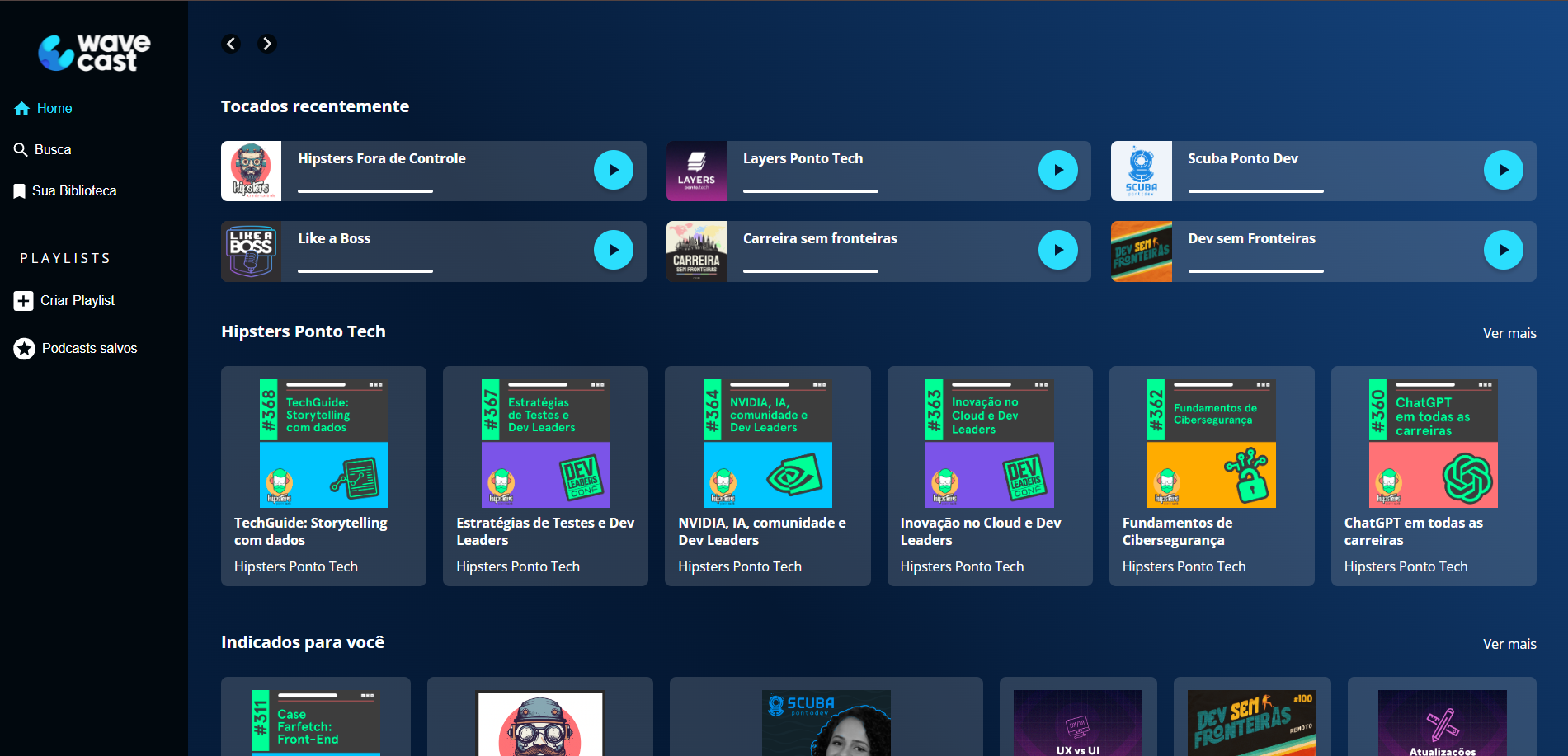Open episode #362 Fundamentos de Cibersegurança cover
The height and width of the screenshot is (756, 1568).
click(x=1212, y=444)
